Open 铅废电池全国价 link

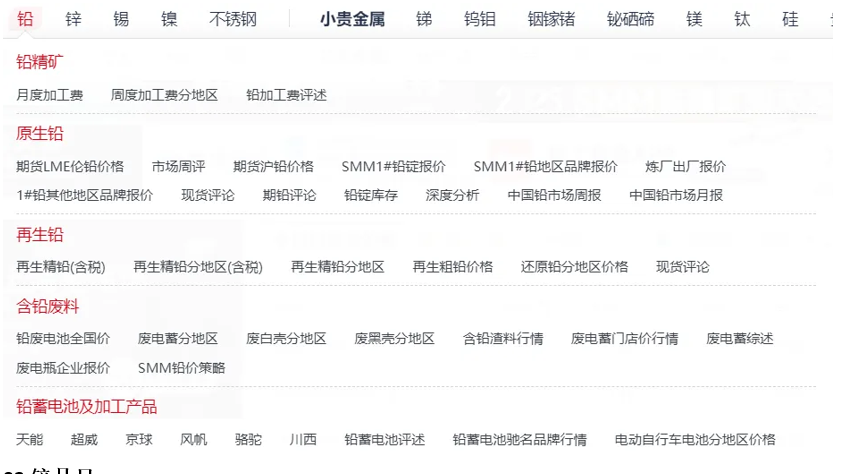63,339
